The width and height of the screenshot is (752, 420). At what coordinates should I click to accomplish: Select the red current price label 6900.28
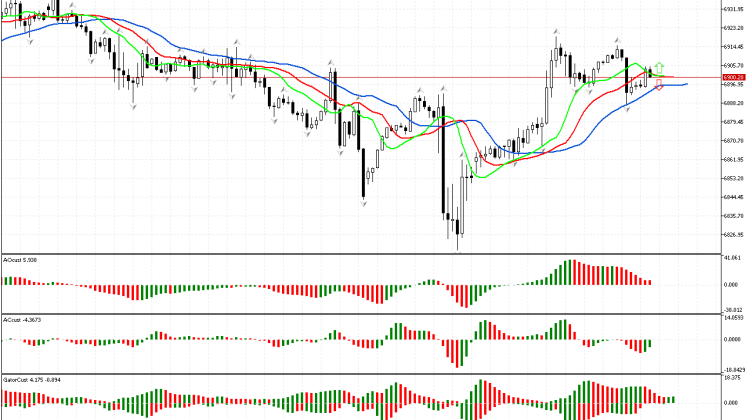click(732, 77)
